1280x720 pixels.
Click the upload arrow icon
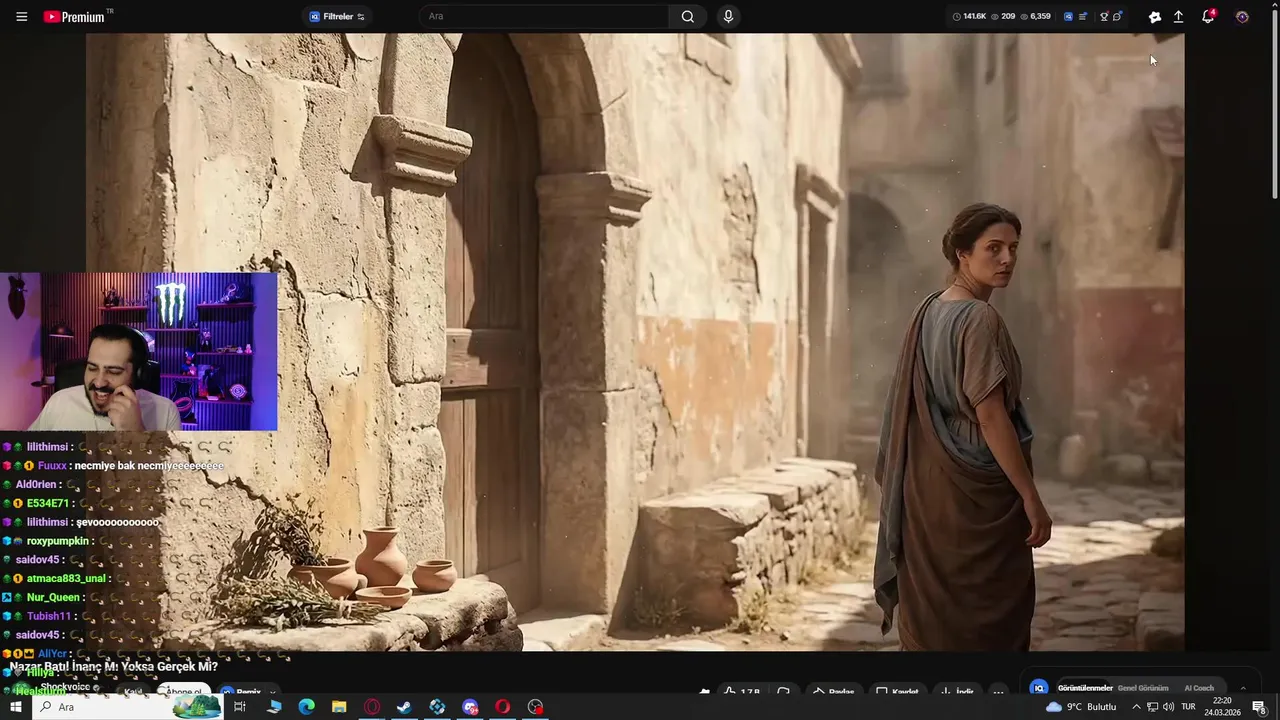pos(1178,17)
